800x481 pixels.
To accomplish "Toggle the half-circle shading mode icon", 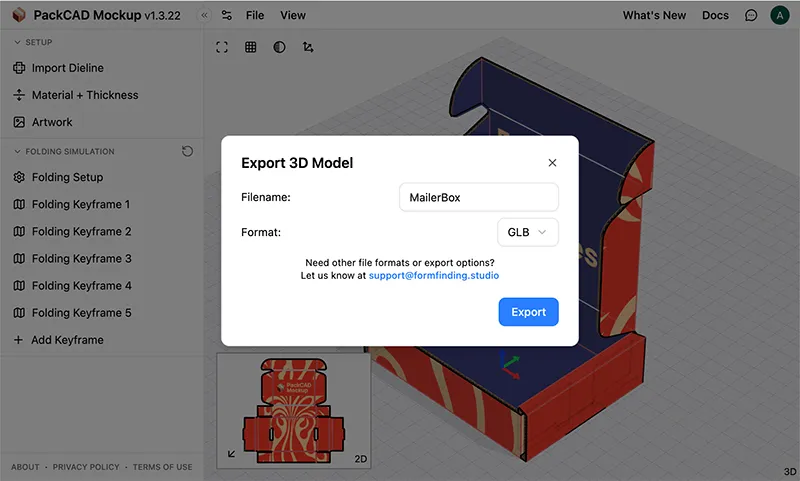I will tap(279, 47).
